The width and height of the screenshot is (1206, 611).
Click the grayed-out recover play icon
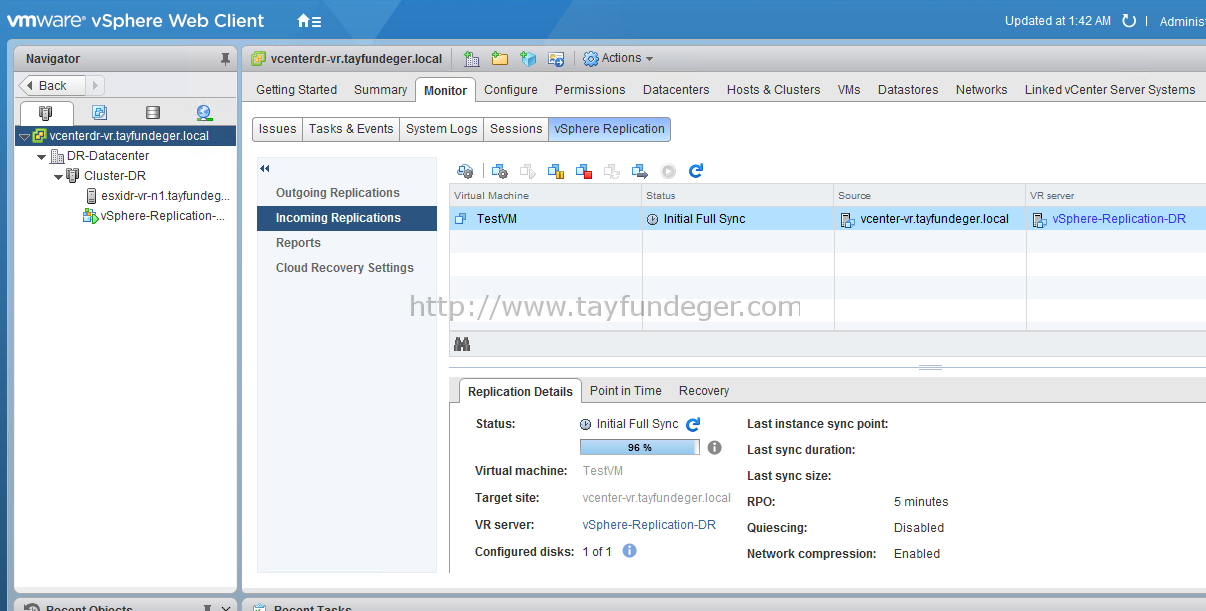(x=668, y=172)
